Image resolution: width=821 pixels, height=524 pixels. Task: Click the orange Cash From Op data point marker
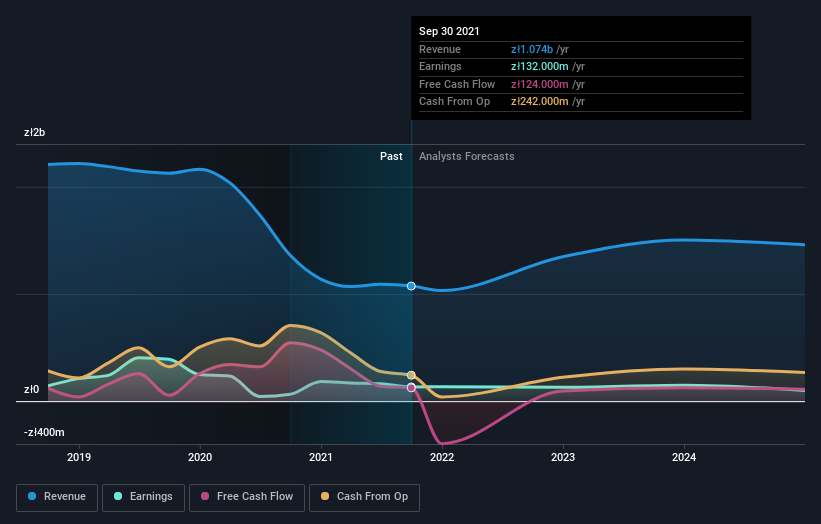tap(411, 375)
